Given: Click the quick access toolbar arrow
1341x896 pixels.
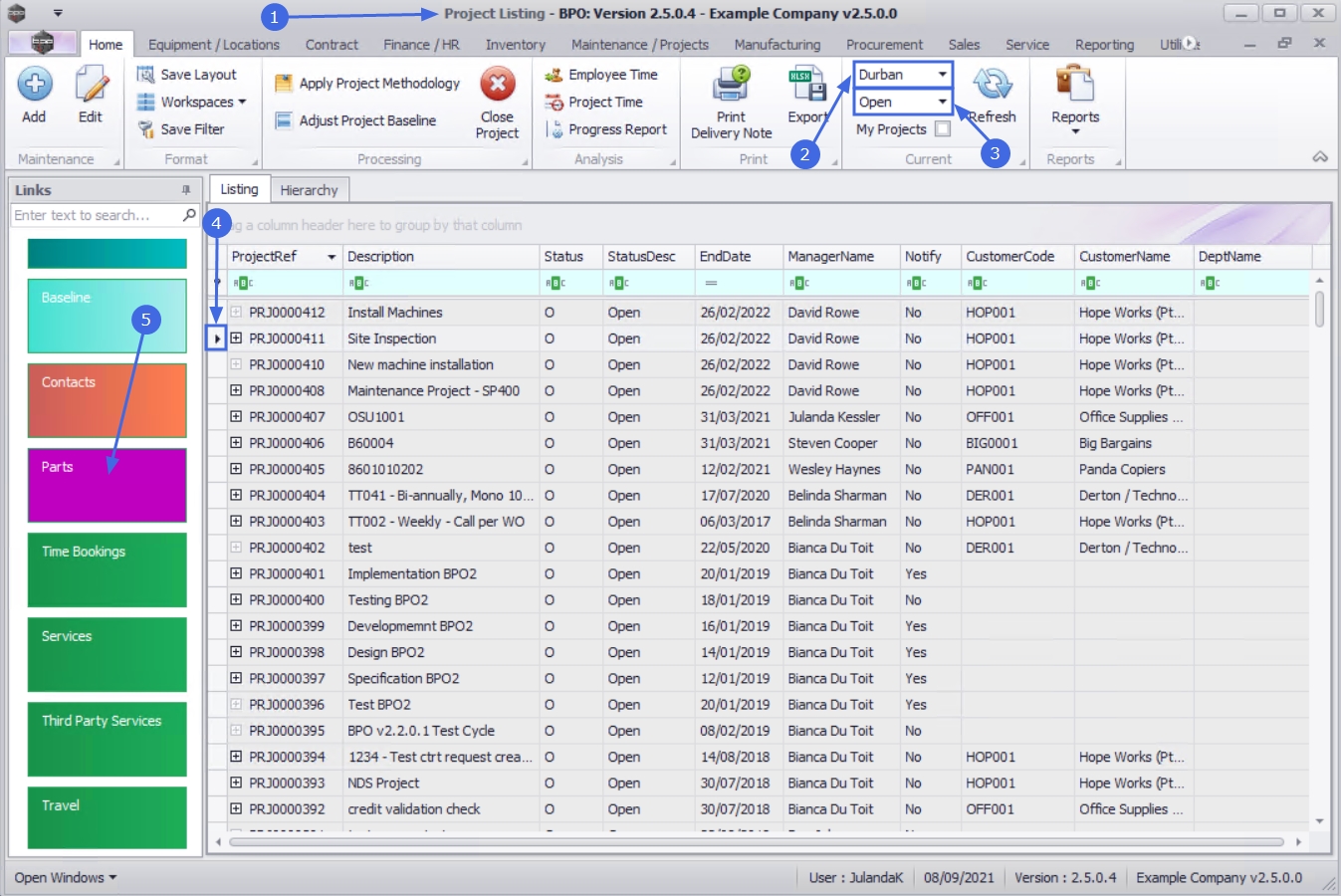Looking at the screenshot, I should coord(58,14).
